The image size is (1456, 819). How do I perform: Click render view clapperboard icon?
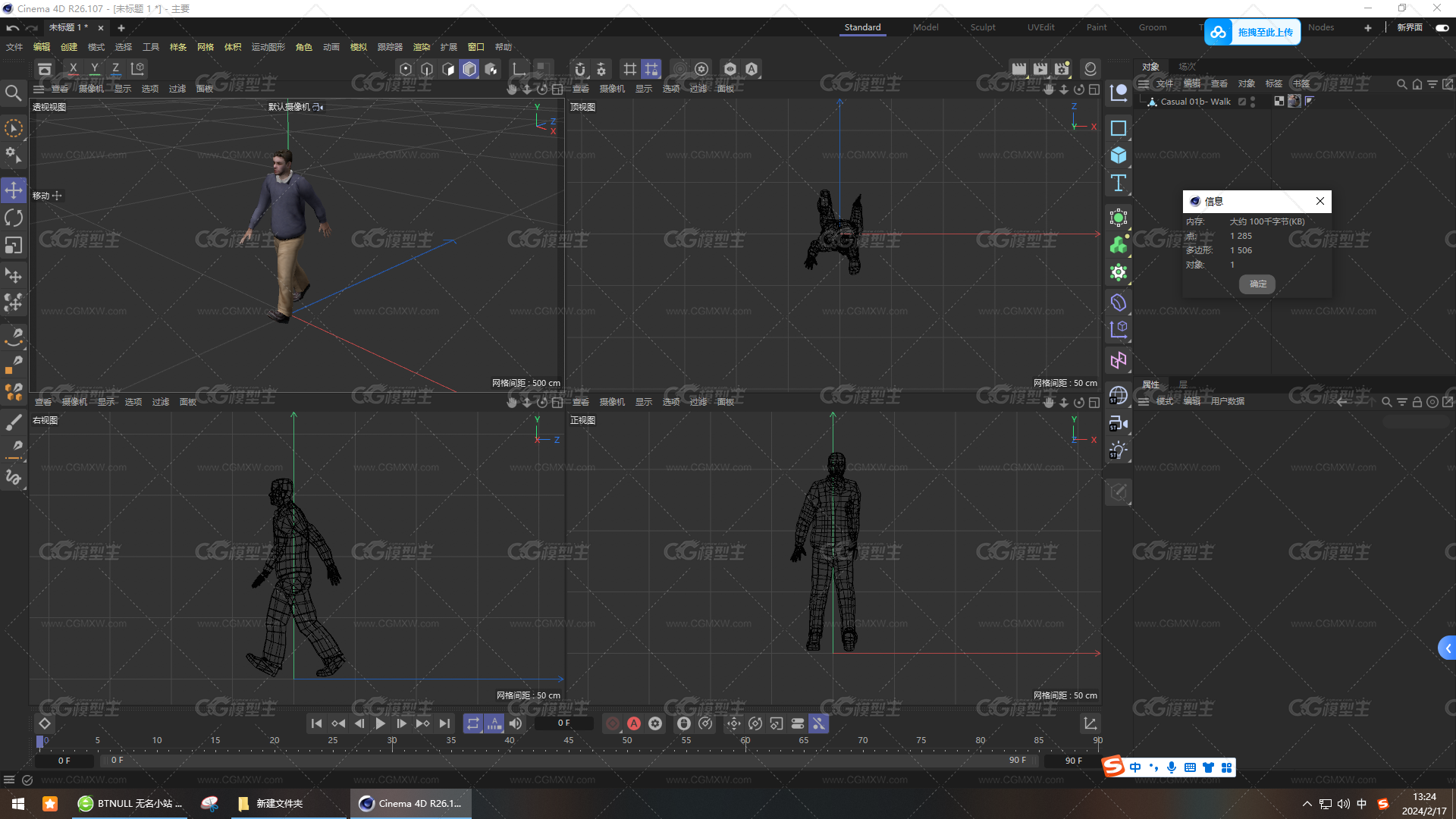1019,69
